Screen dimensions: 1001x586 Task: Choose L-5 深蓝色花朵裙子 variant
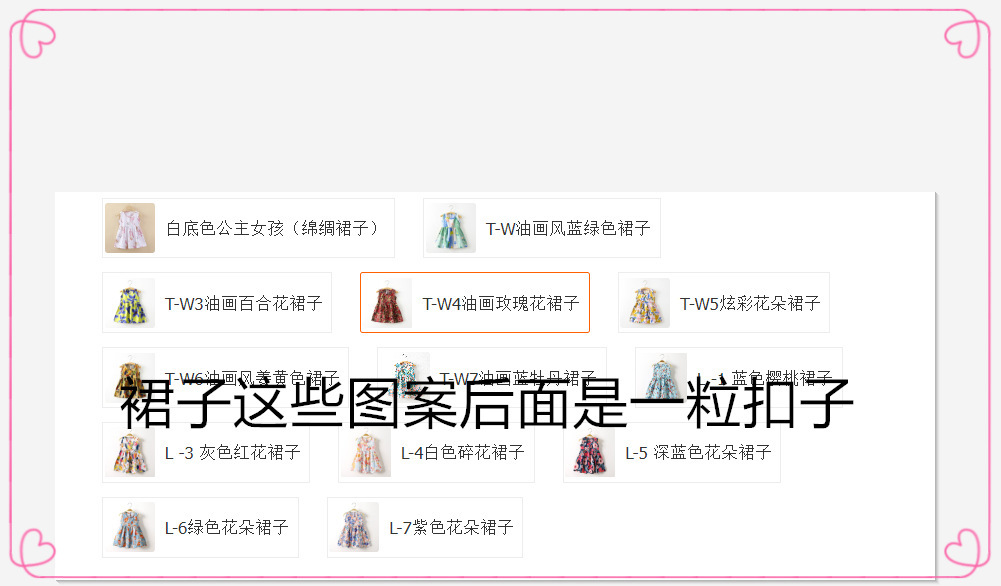point(672,453)
